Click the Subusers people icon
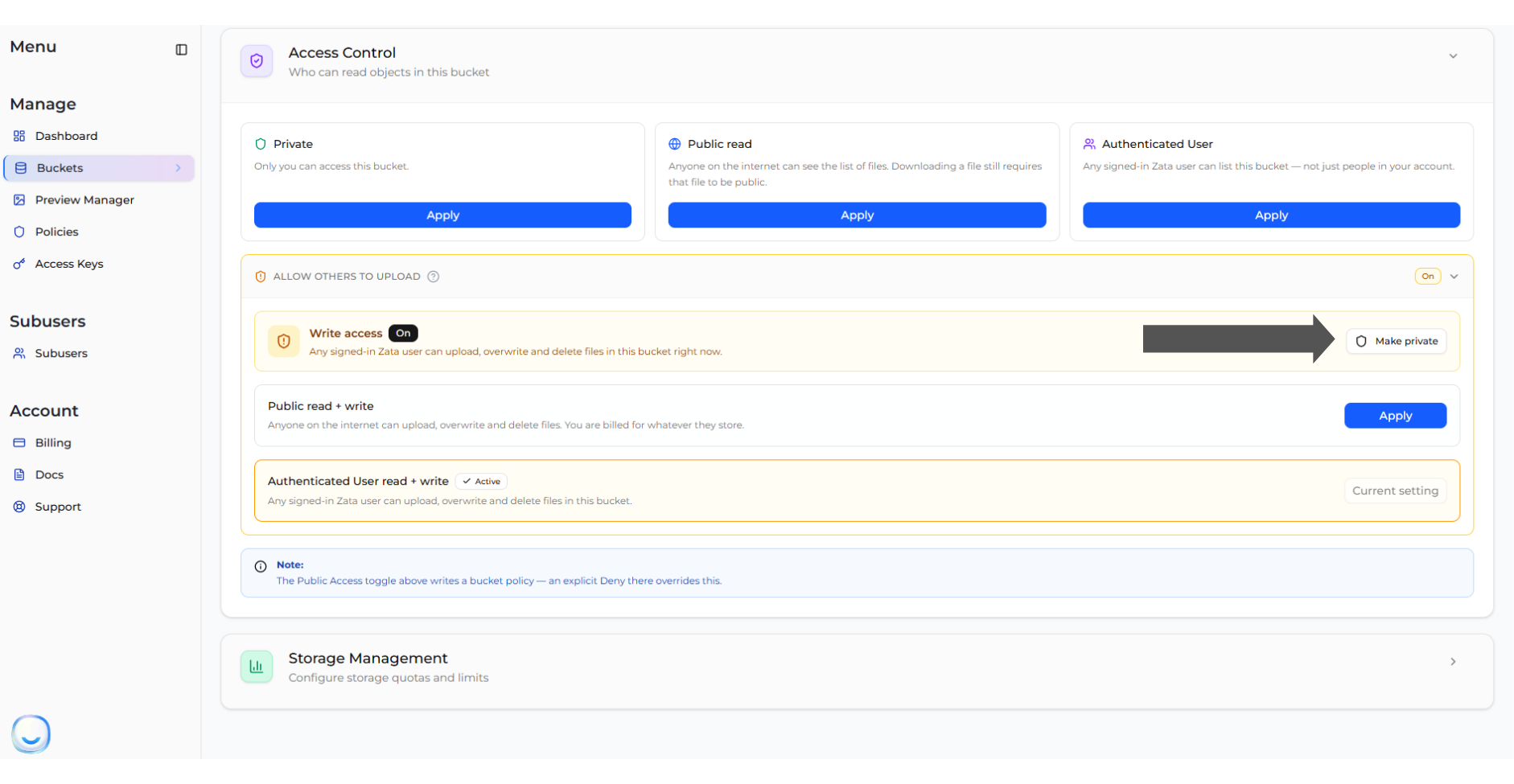1514x784 pixels. pyautogui.click(x=19, y=353)
